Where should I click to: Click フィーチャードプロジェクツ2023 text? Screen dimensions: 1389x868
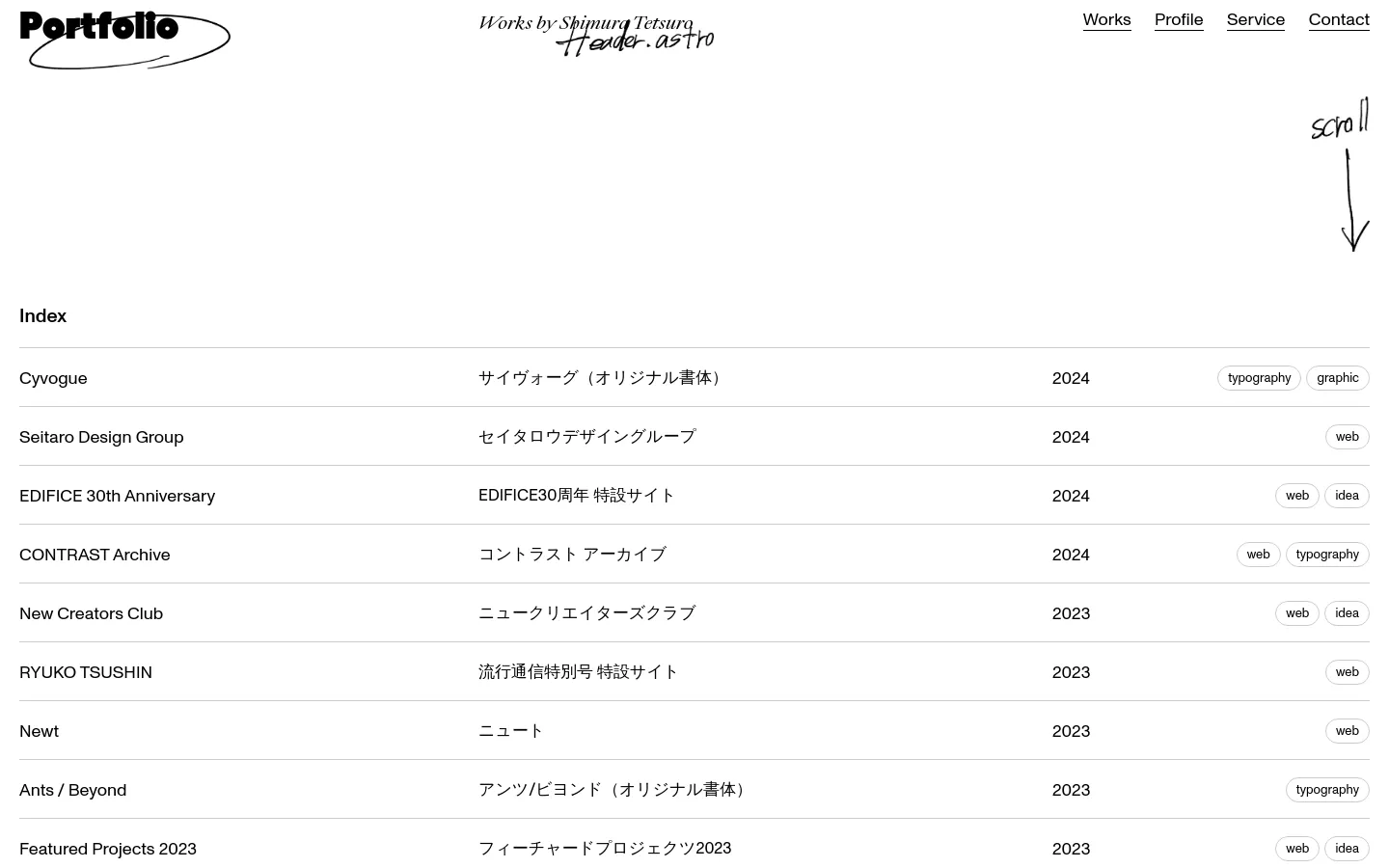pyautogui.click(x=605, y=849)
